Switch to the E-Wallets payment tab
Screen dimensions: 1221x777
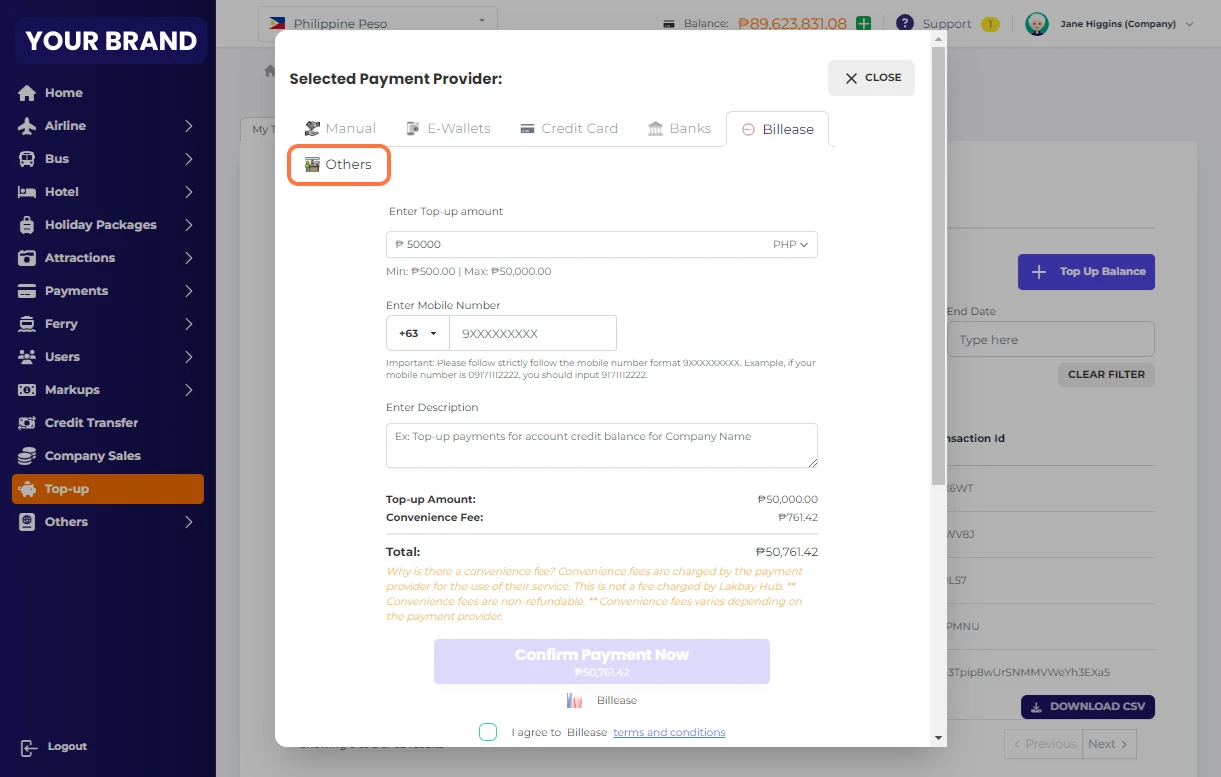coord(448,128)
